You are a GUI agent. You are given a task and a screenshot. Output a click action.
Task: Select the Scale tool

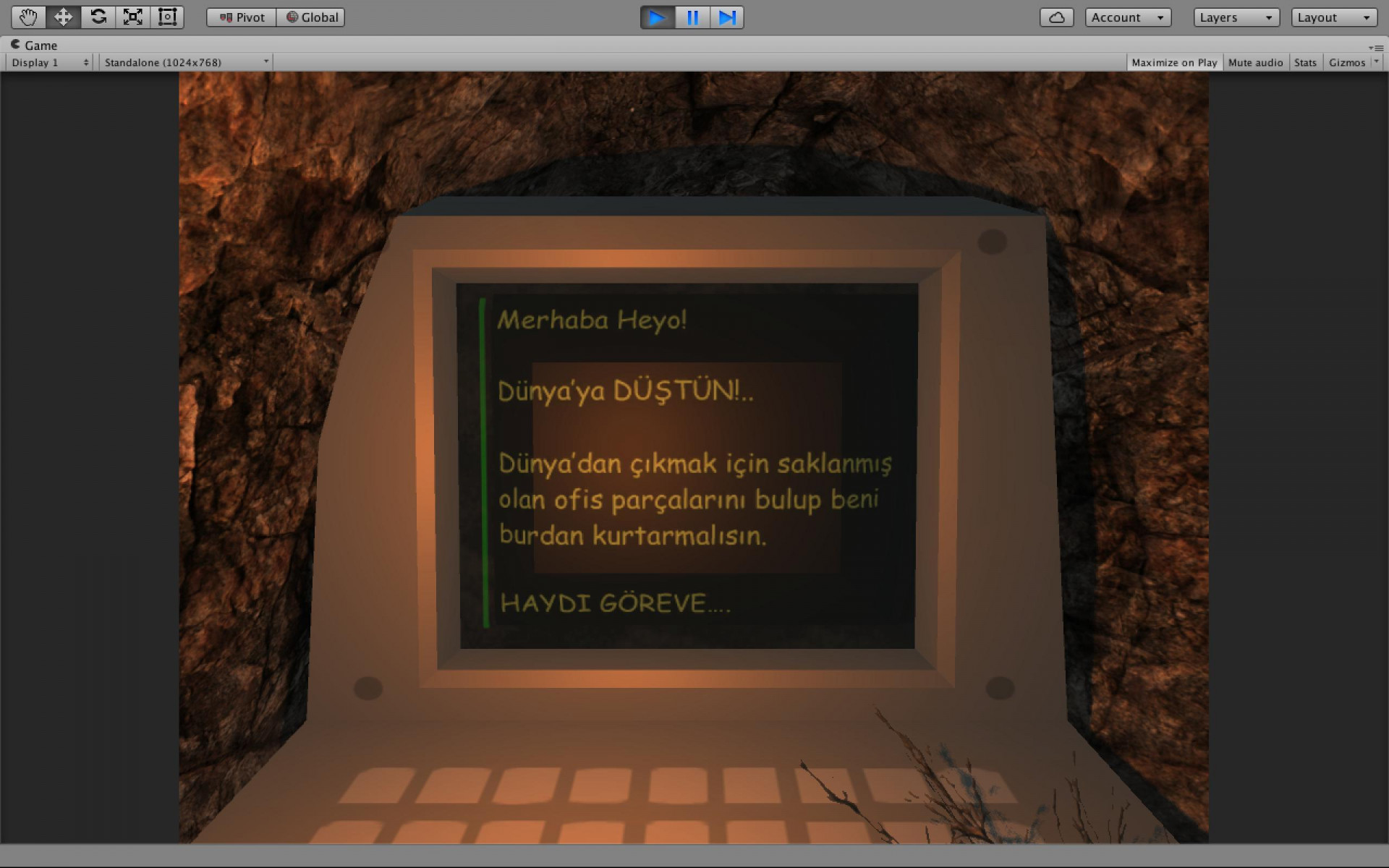pyautogui.click(x=132, y=17)
